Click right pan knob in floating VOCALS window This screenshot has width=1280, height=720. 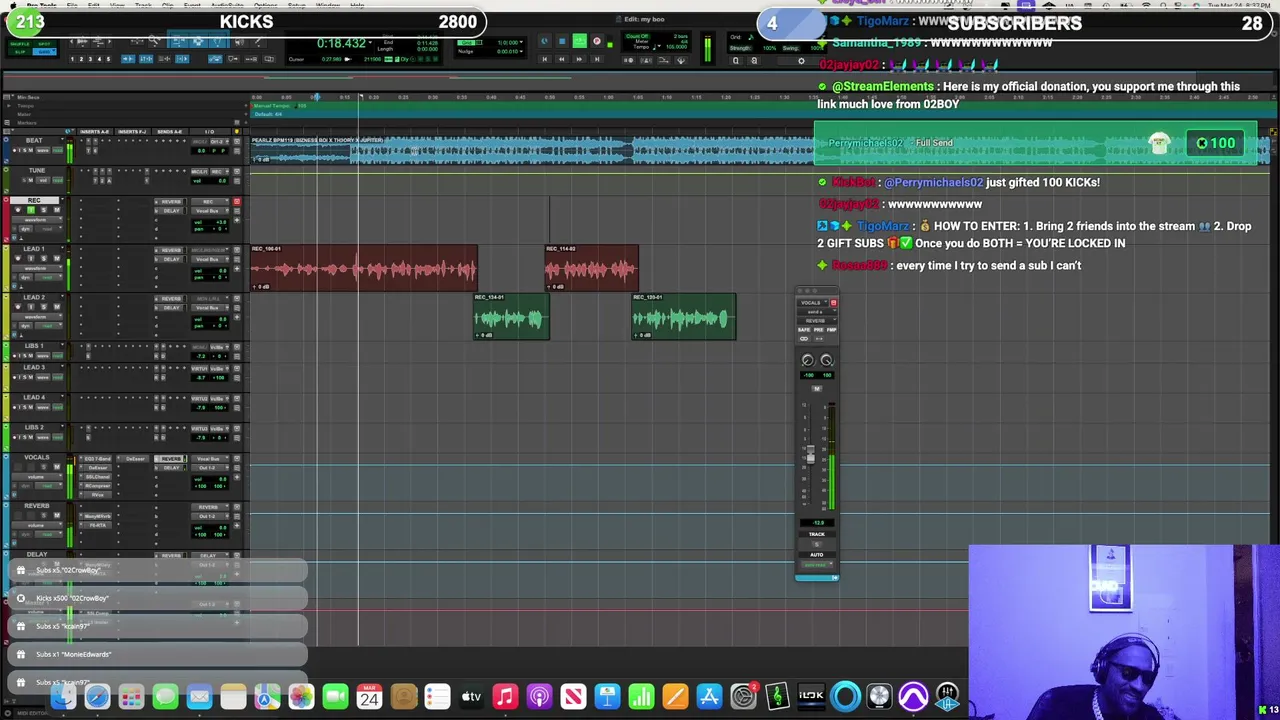826,360
